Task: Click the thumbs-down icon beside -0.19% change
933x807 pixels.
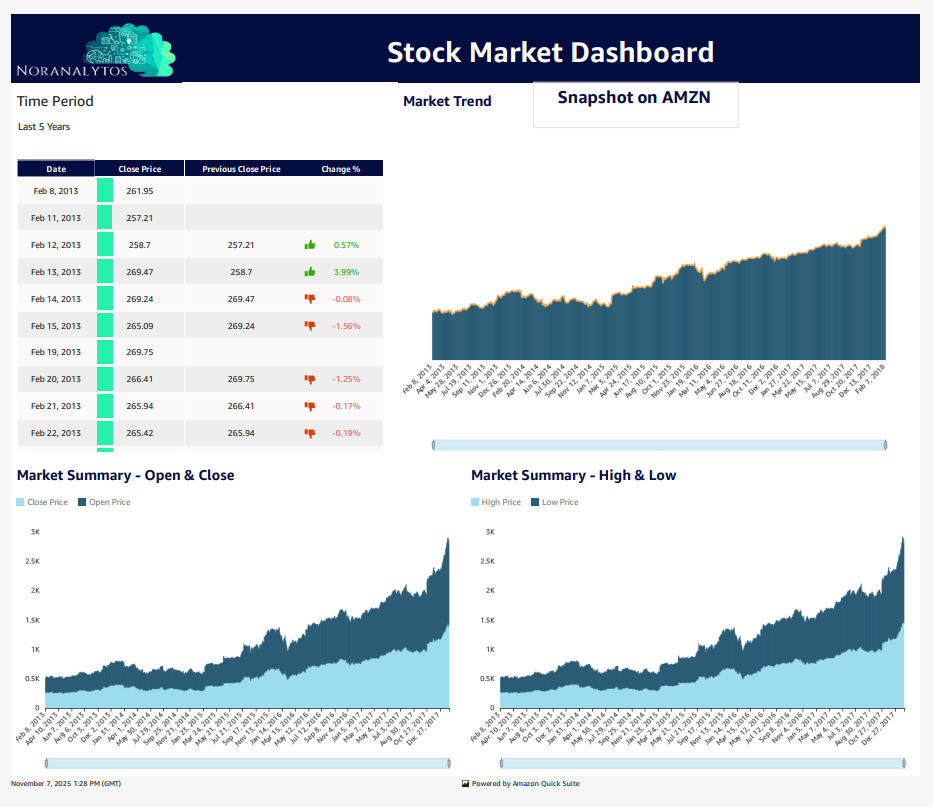Action: coord(310,433)
